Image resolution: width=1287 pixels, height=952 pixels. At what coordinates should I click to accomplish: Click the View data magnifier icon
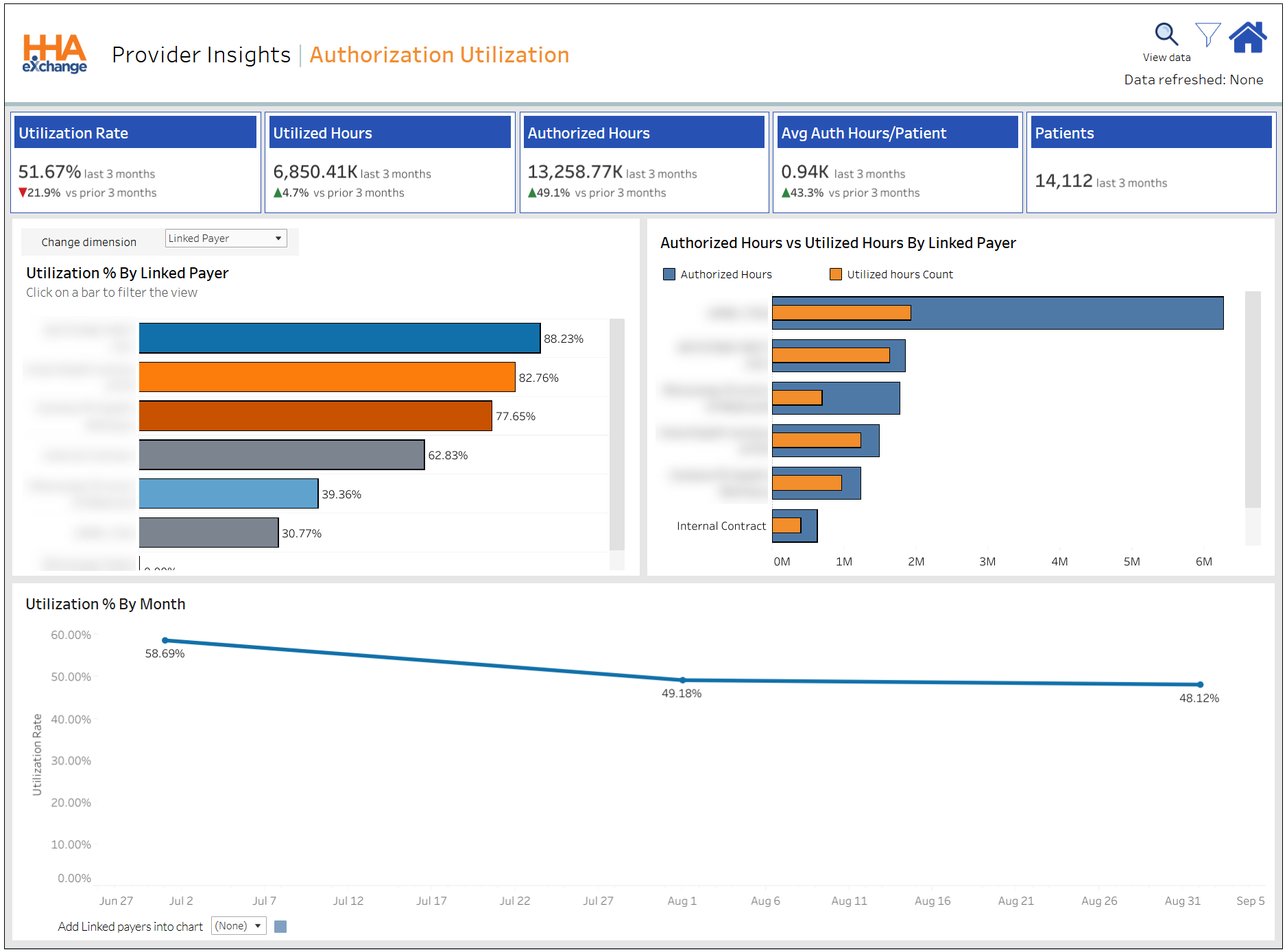pyautogui.click(x=1166, y=34)
